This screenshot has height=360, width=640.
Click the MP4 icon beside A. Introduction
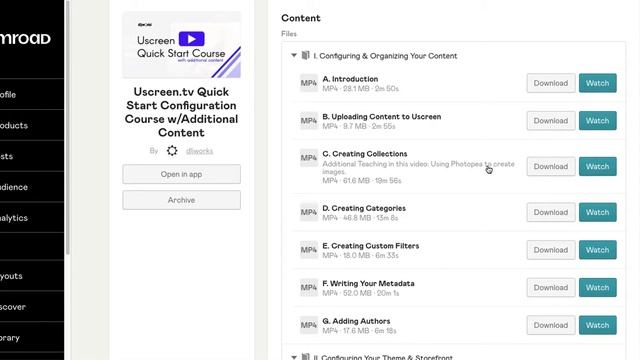click(309, 83)
